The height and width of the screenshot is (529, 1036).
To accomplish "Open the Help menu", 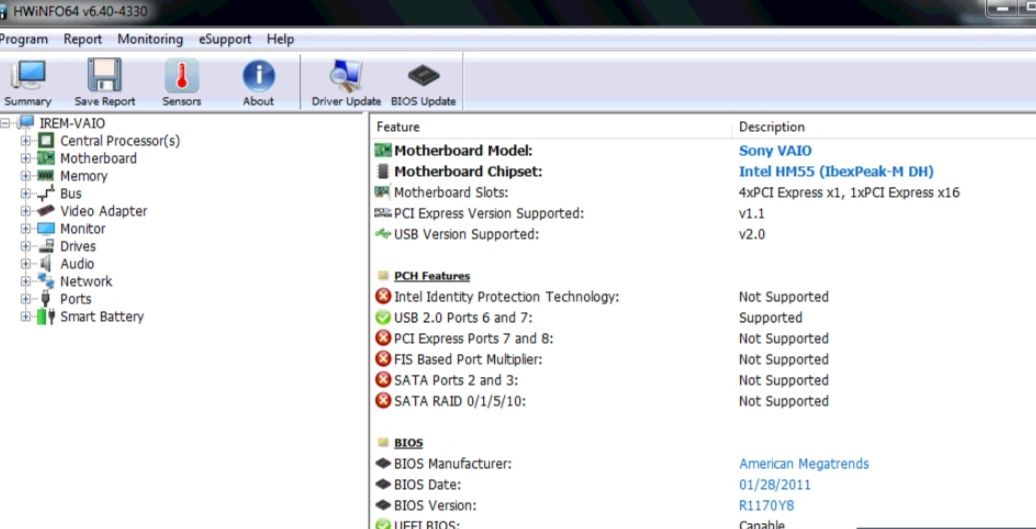I will (x=280, y=40).
